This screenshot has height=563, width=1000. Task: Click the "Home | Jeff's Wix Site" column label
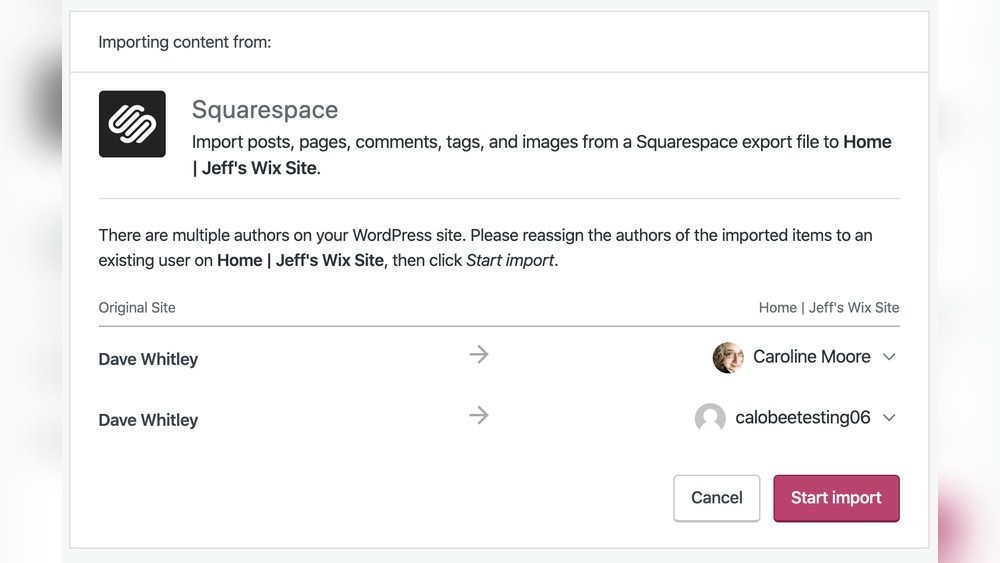coord(828,307)
